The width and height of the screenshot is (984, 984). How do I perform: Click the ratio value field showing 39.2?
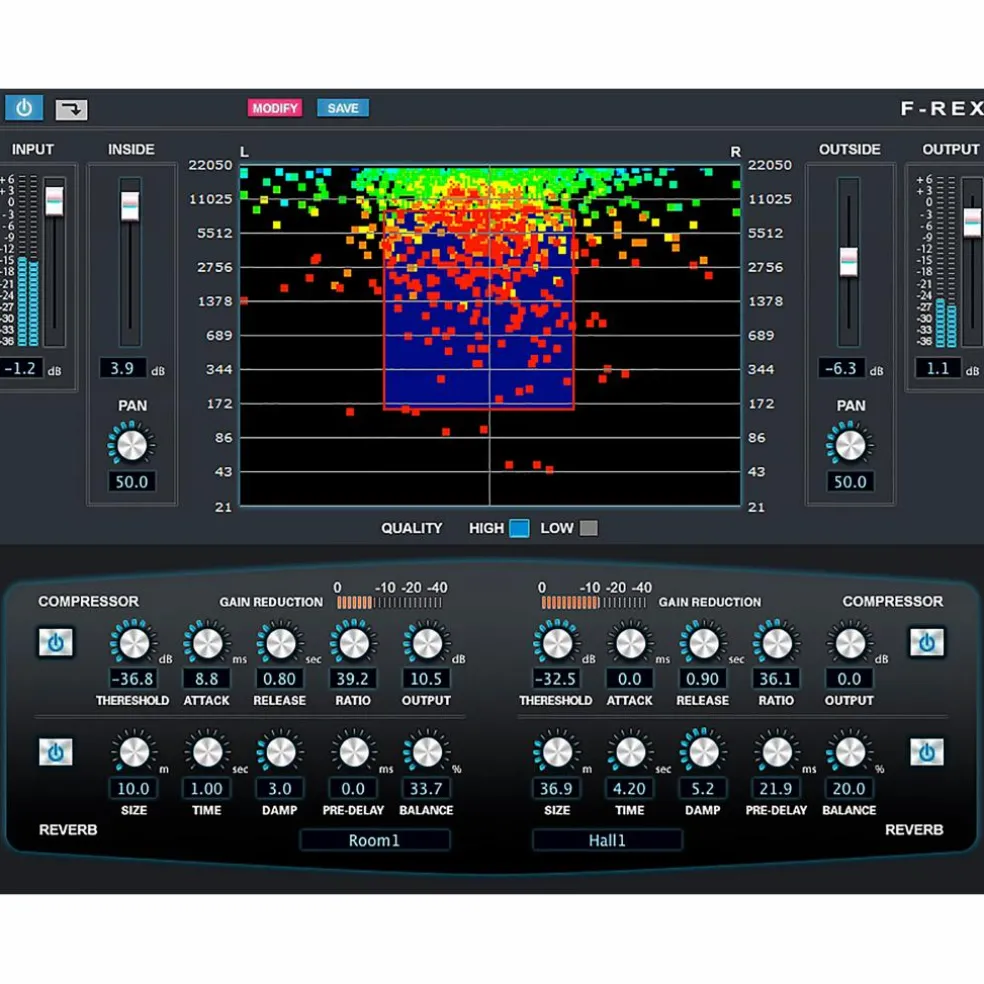coord(353,679)
